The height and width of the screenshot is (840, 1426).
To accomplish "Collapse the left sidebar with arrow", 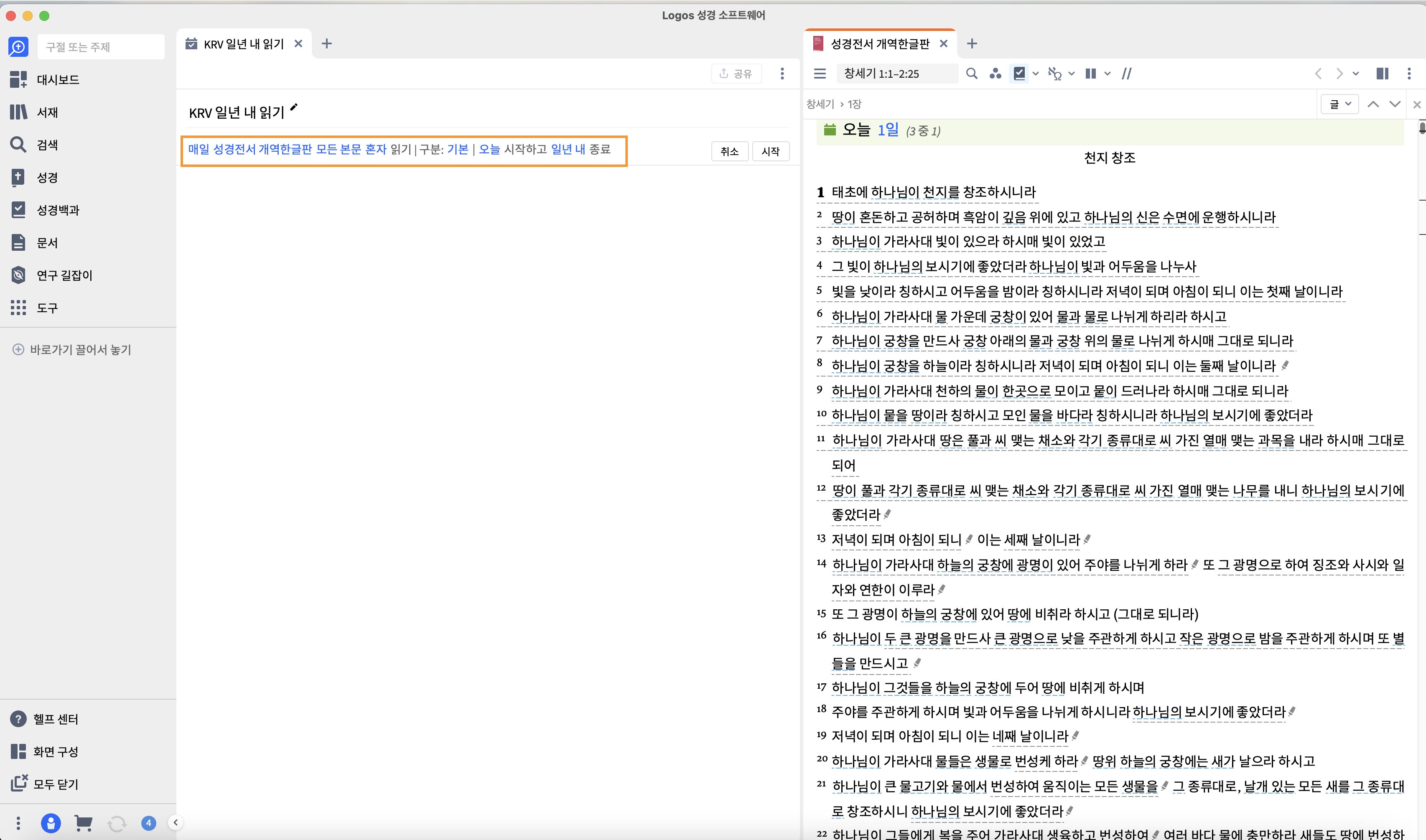I will (x=176, y=822).
